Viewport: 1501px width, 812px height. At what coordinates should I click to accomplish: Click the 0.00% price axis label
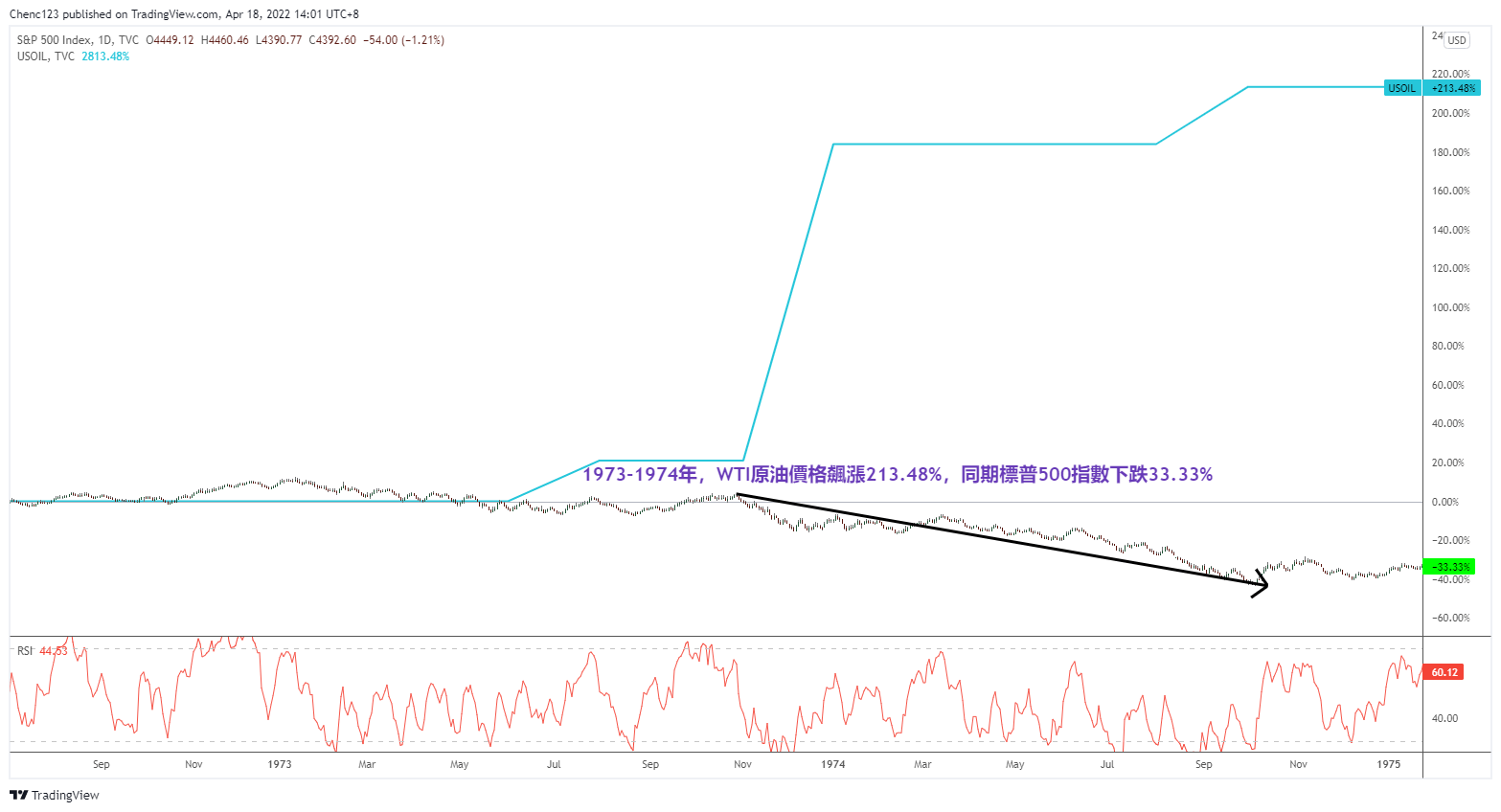[1445, 502]
